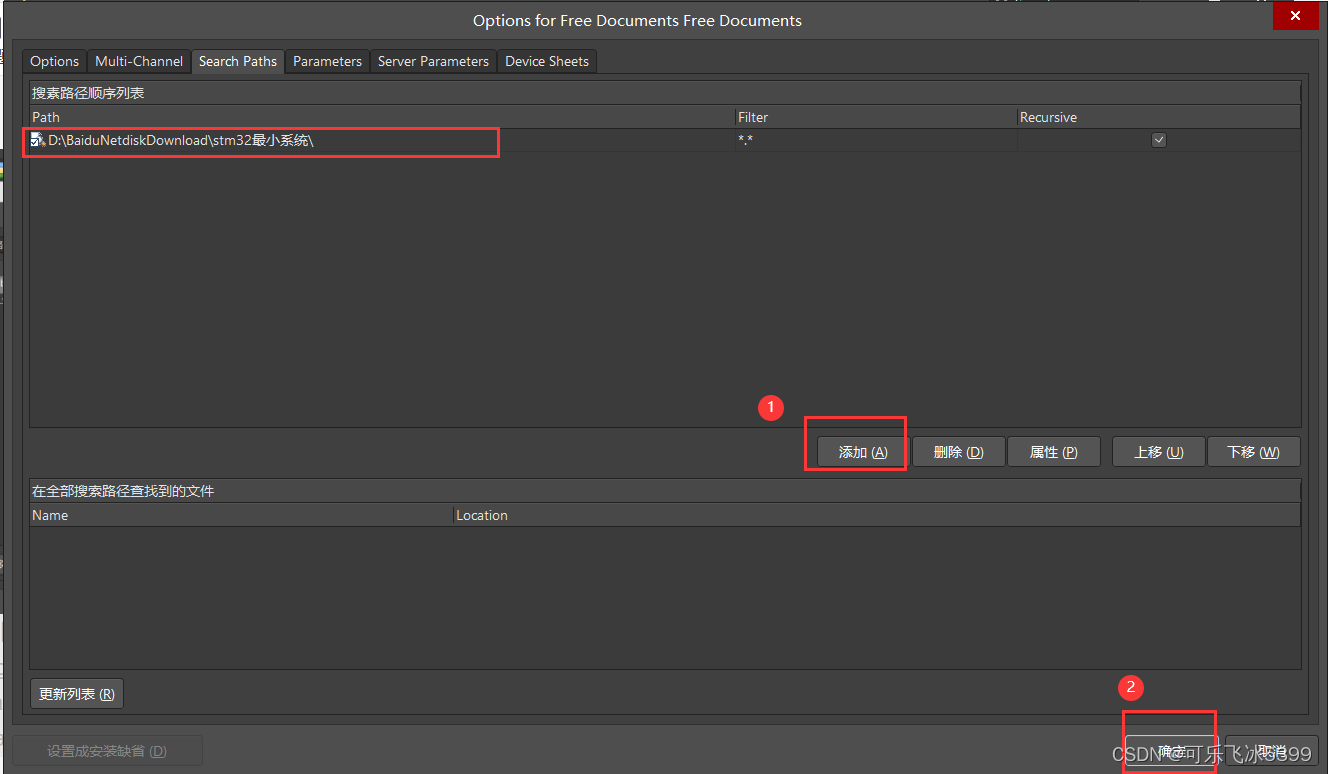Select the Search Paths tab
Image resolution: width=1328 pixels, height=774 pixels.
click(238, 61)
